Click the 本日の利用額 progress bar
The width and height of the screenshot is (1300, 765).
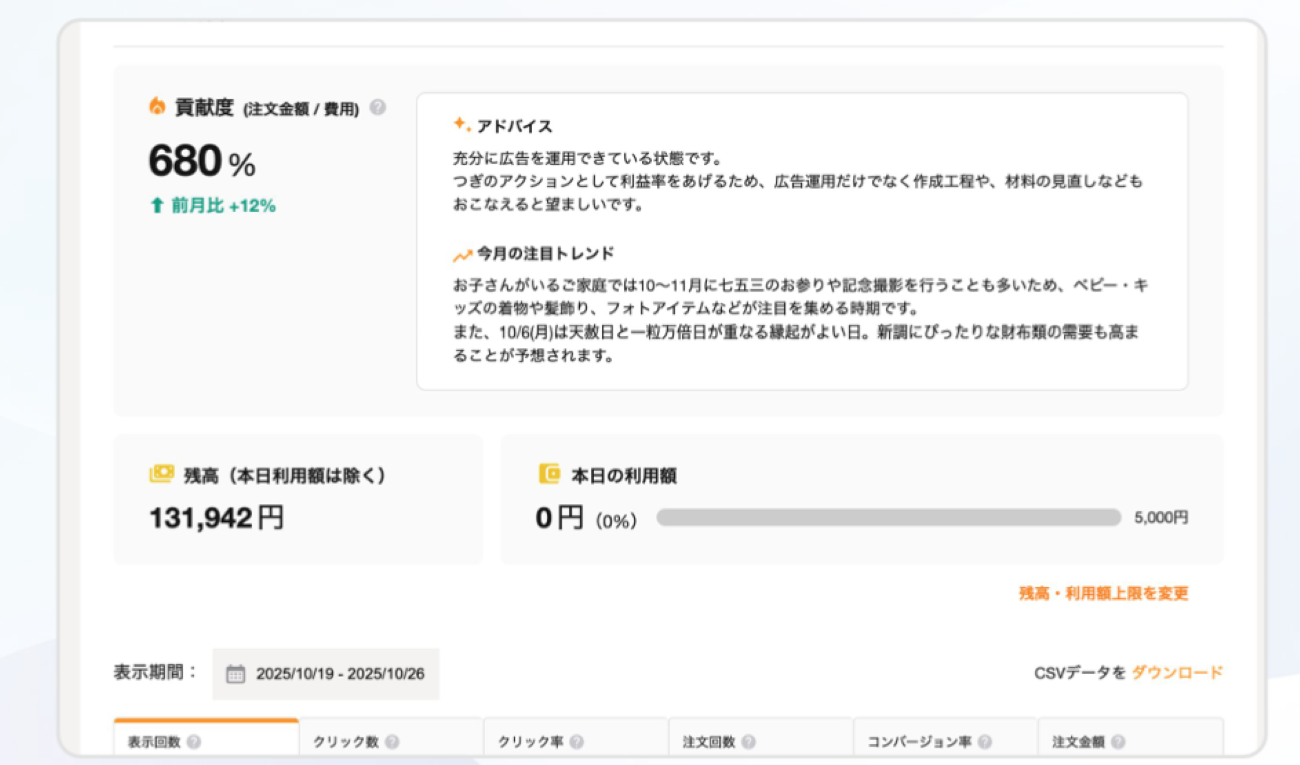pos(888,518)
